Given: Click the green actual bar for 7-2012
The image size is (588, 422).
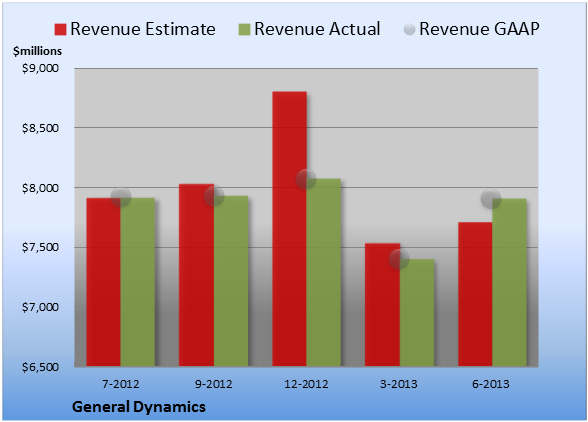Looking at the screenshot, I should click(x=138, y=282).
